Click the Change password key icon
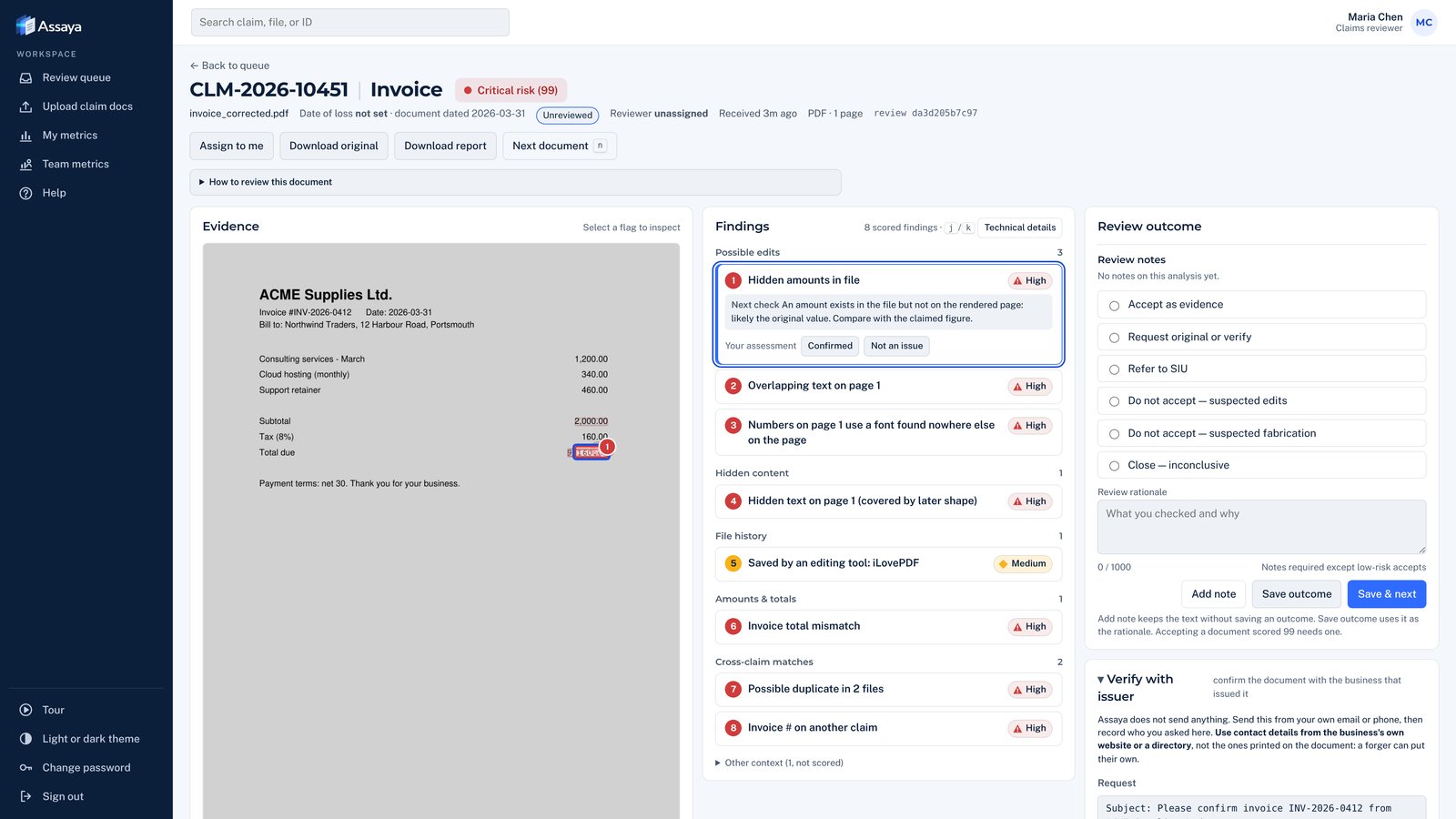This screenshot has height=819, width=1456. click(x=25, y=768)
